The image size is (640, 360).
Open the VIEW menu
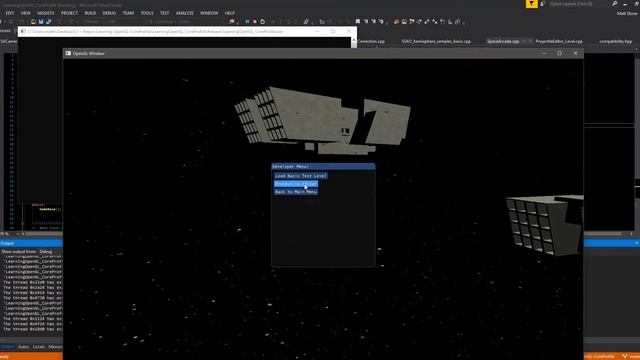(x=25, y=13)
